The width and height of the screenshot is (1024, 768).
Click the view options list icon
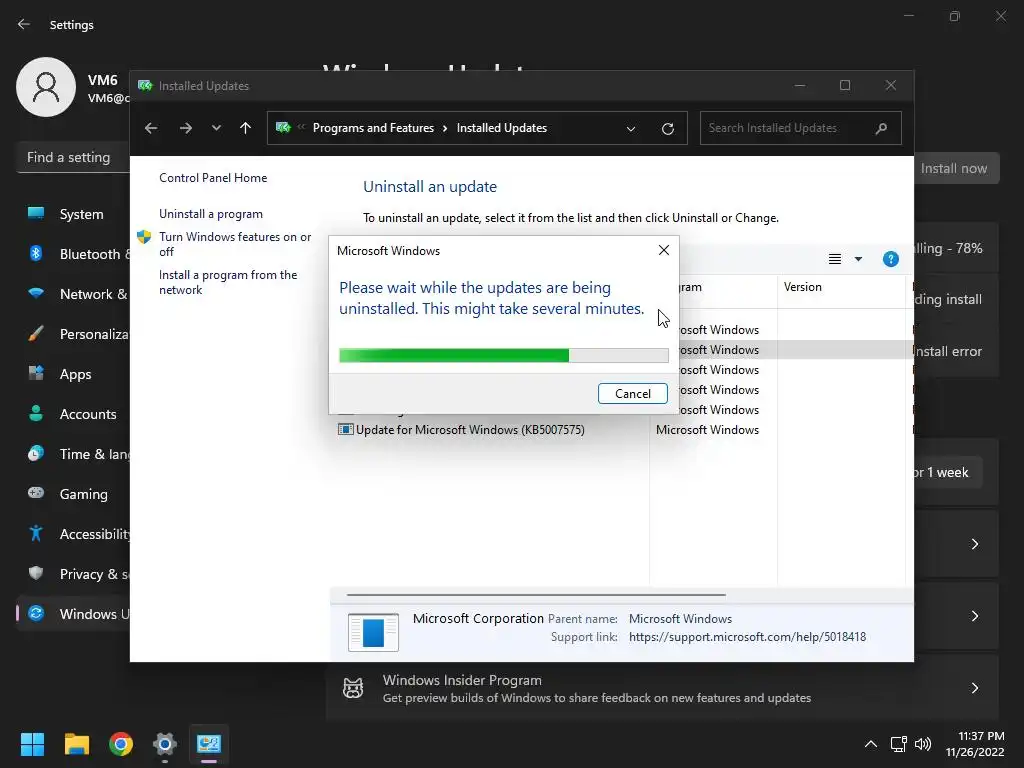pos(835,259)
